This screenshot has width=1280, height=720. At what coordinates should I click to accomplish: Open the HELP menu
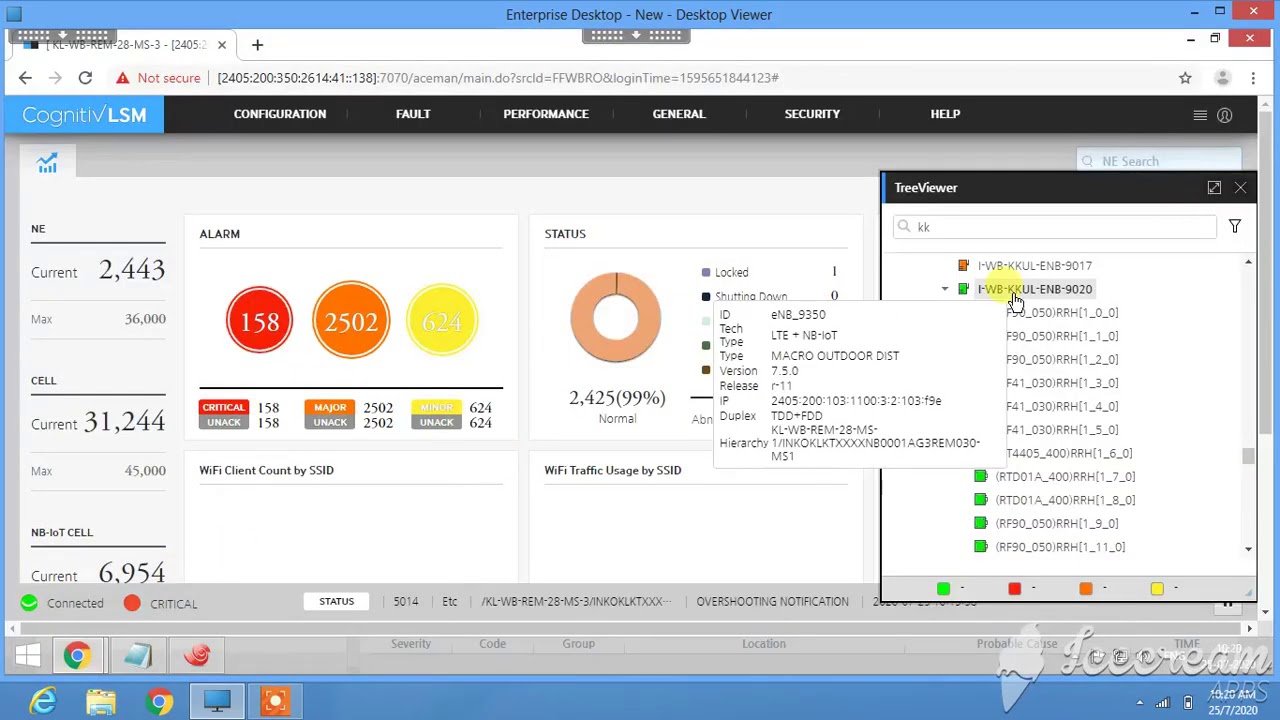pyautogui.click(x=945, y=114)
